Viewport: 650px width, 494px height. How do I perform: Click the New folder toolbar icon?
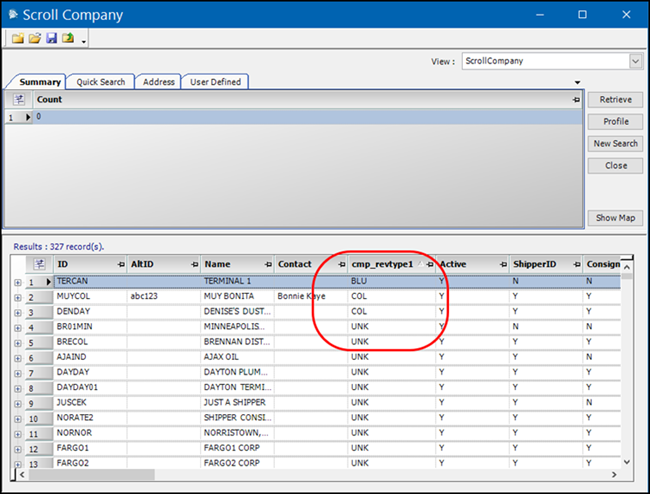click(x=18, y=38)
